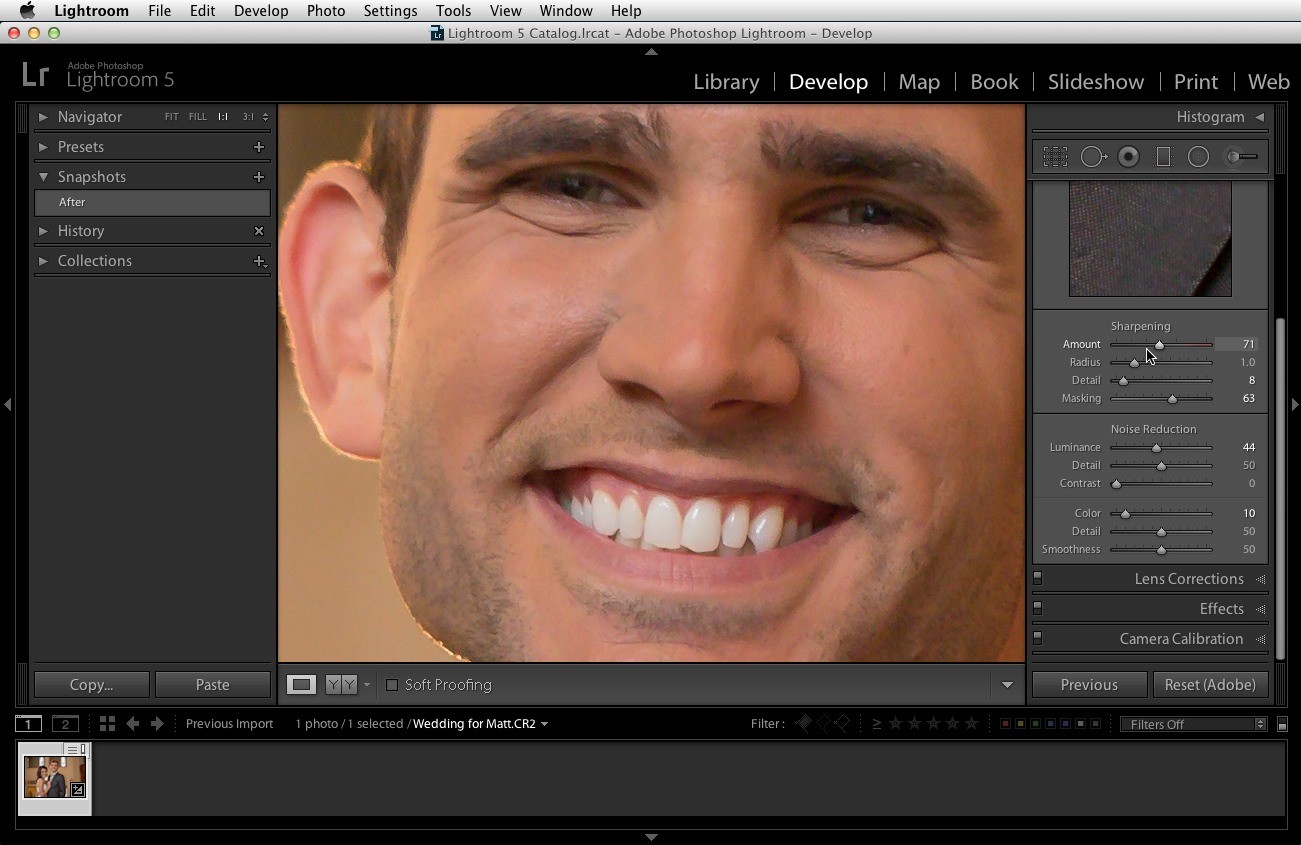
Task: Hide left panel with edge arrow
Action: point(8,405)
